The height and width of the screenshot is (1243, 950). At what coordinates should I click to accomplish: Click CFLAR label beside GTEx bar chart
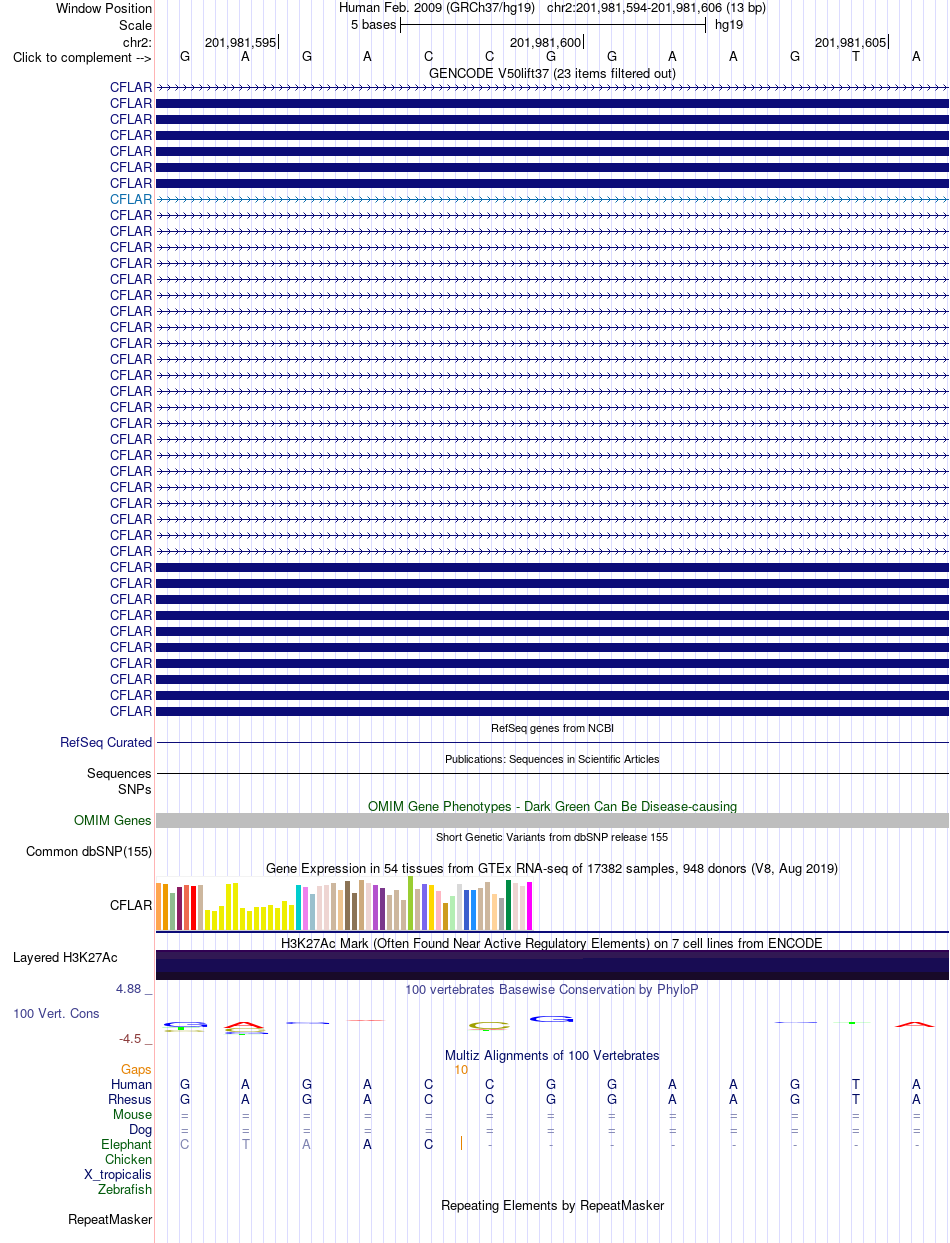click(x=131, y=905)
